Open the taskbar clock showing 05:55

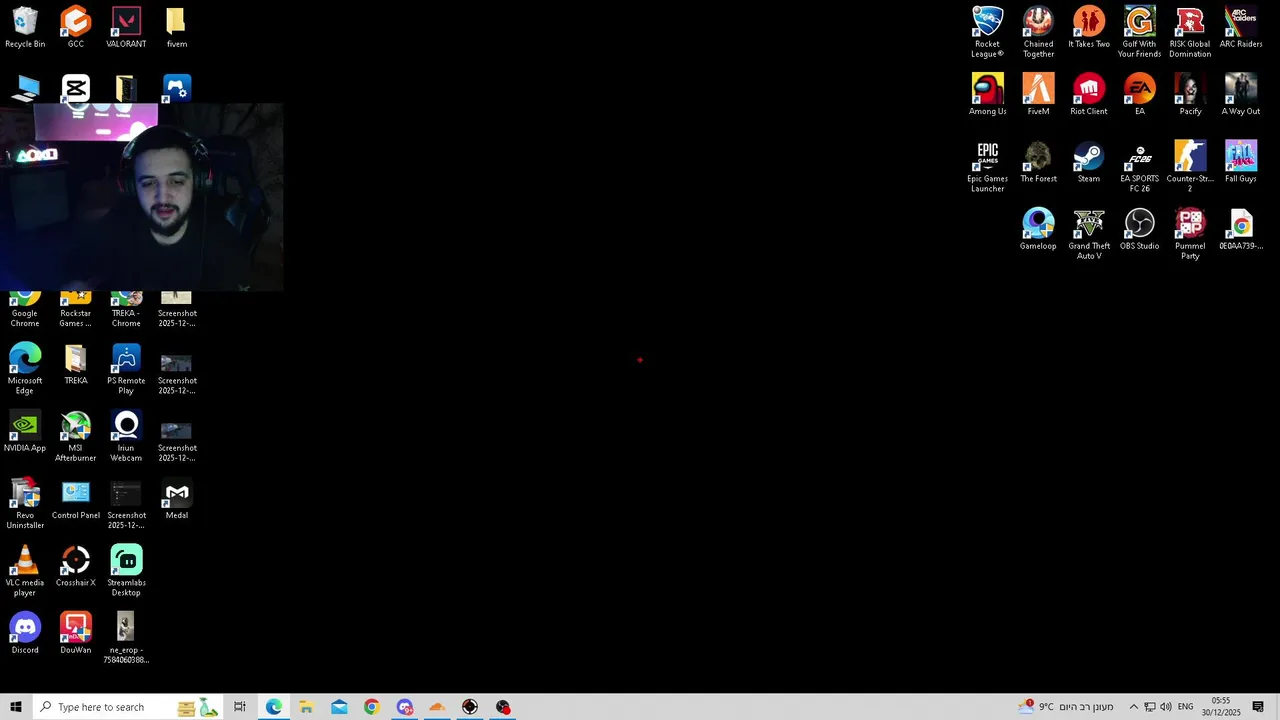1221,707
